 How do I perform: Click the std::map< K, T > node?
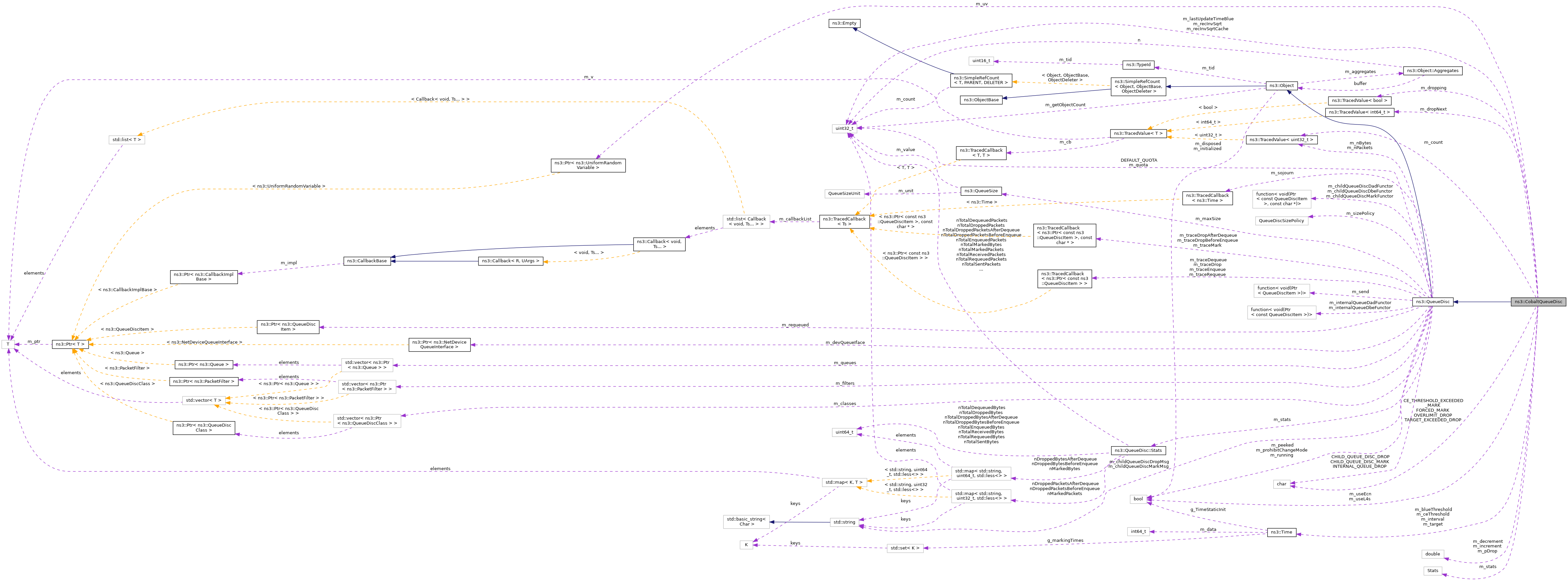coord(844,482)
